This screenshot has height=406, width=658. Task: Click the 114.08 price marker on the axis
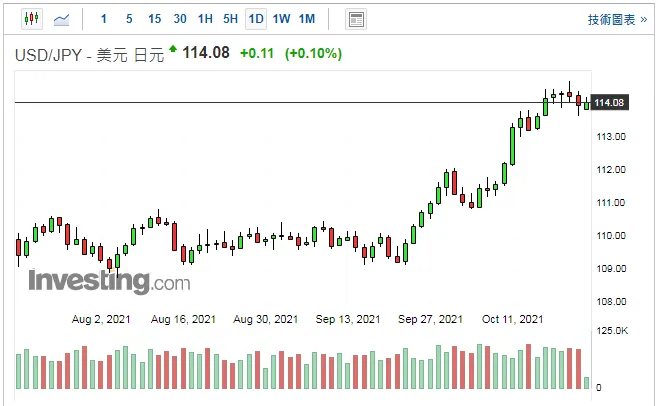point(610,102)
